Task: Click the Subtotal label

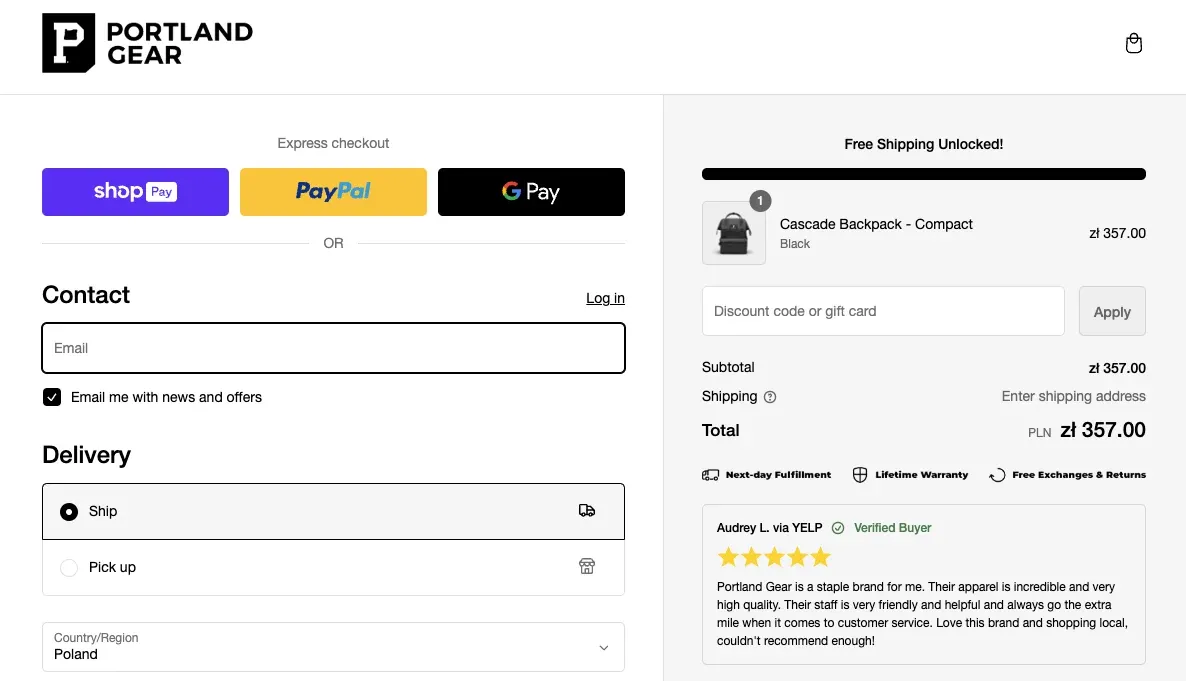Action: coord(728,367)
